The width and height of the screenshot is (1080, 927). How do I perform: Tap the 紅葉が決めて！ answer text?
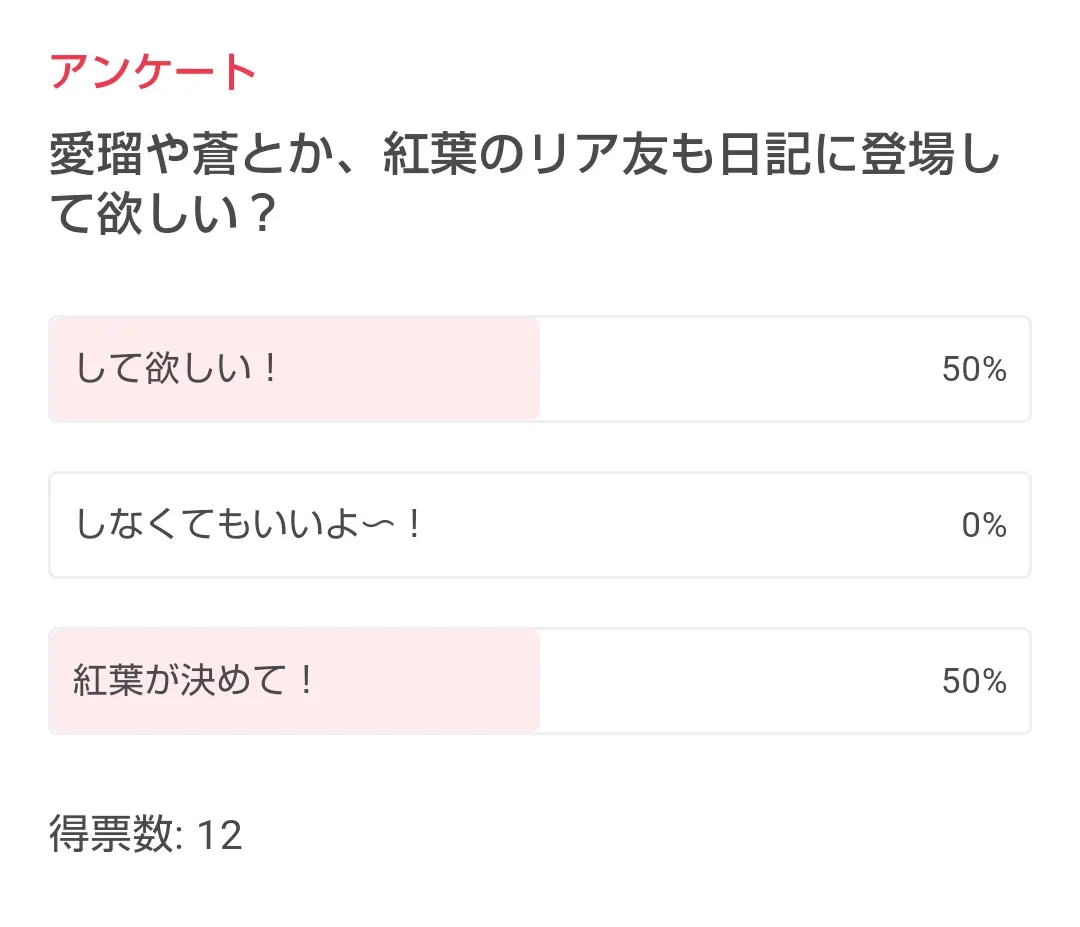194,682
